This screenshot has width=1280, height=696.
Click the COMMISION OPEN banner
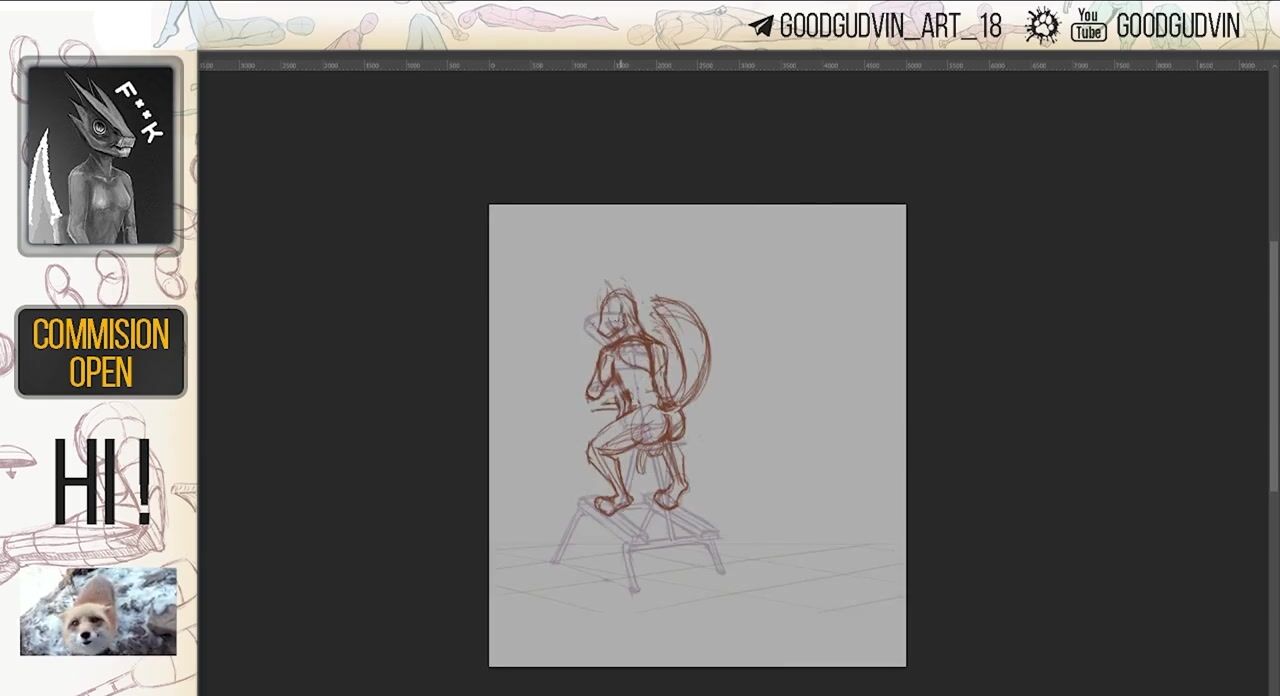coord(101,352)
